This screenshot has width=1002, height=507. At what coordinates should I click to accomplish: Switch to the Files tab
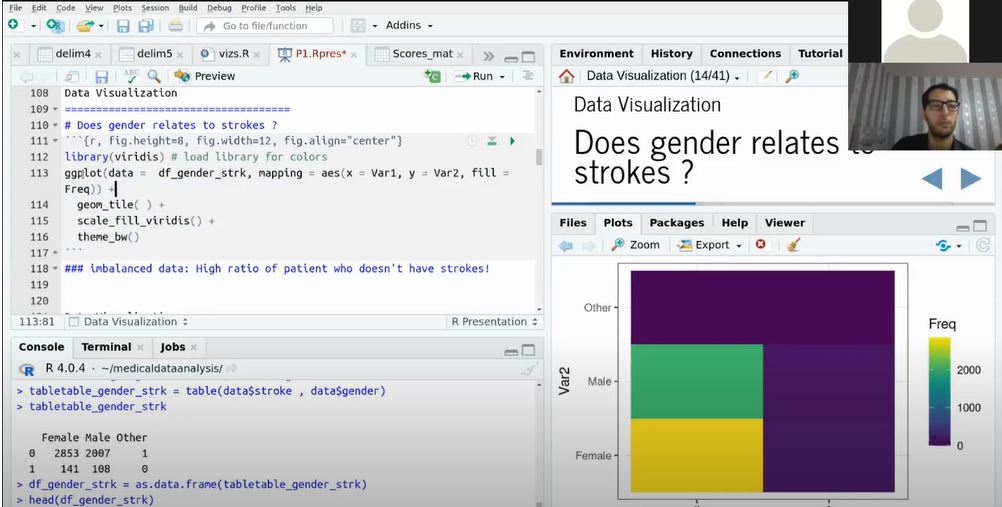(x=573, y=222)
